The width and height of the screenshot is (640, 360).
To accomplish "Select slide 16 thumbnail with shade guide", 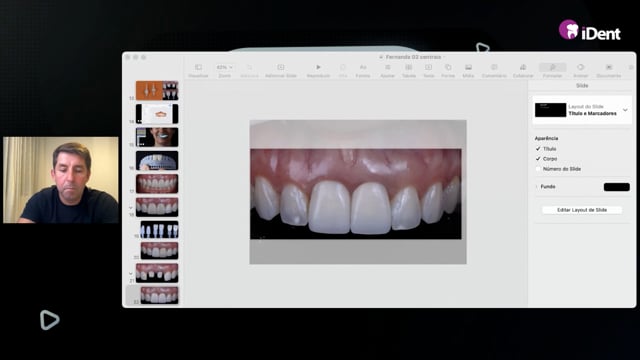I will (x=157, y=160).
